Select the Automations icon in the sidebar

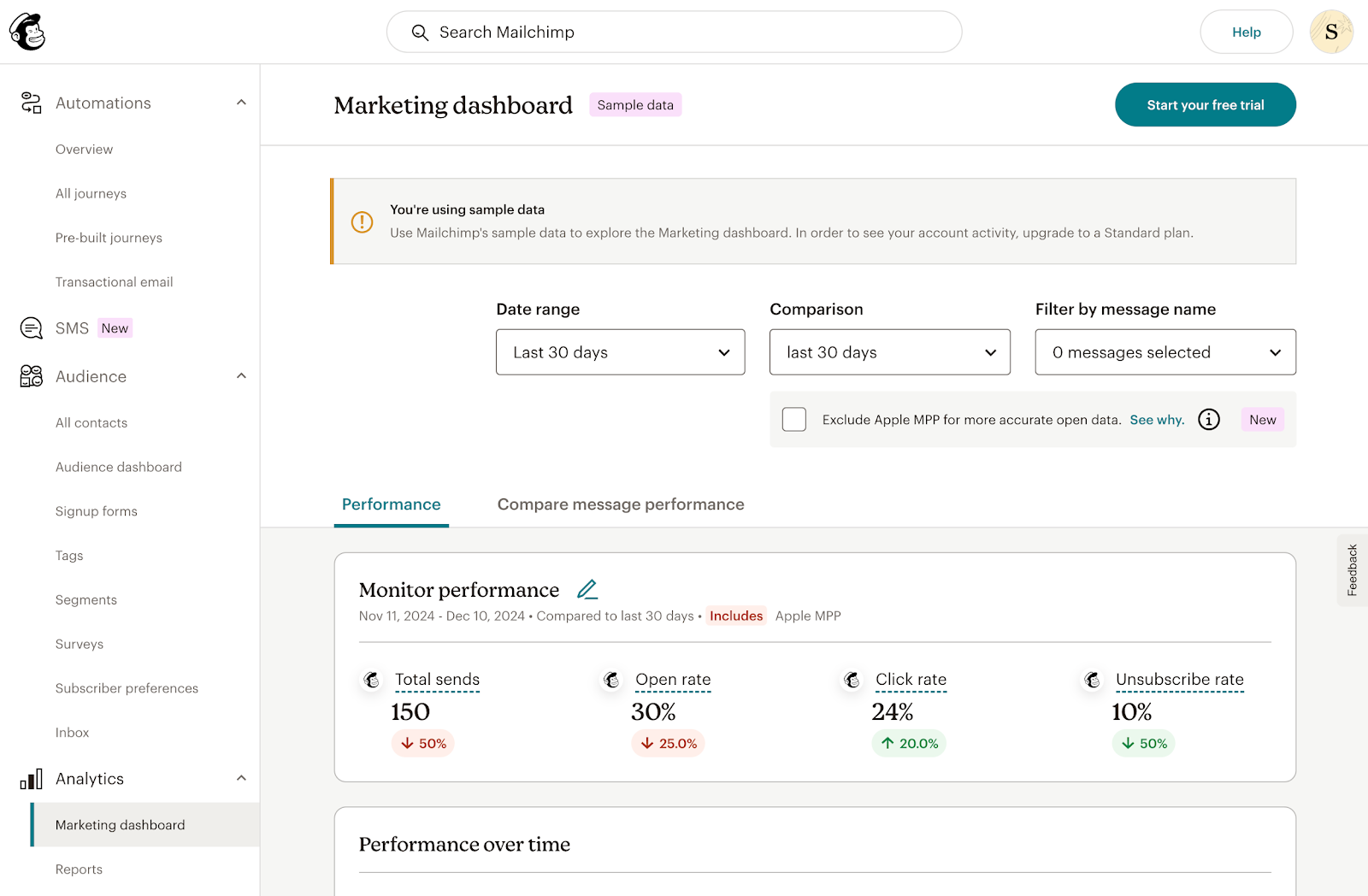coord(31,102)
